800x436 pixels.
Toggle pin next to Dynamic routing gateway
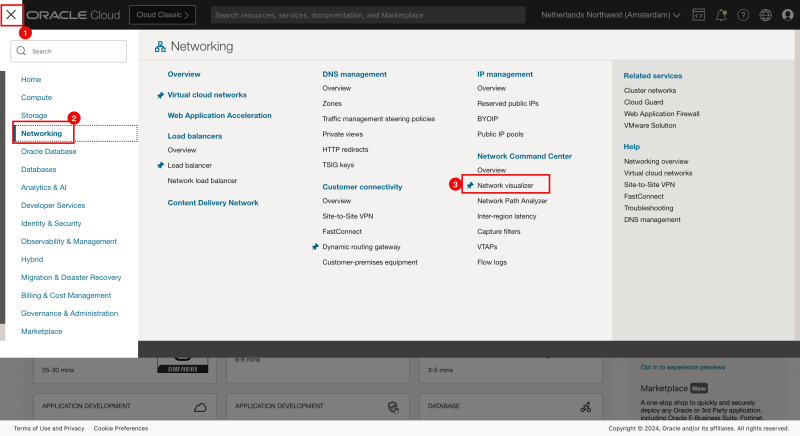[315, 246]
